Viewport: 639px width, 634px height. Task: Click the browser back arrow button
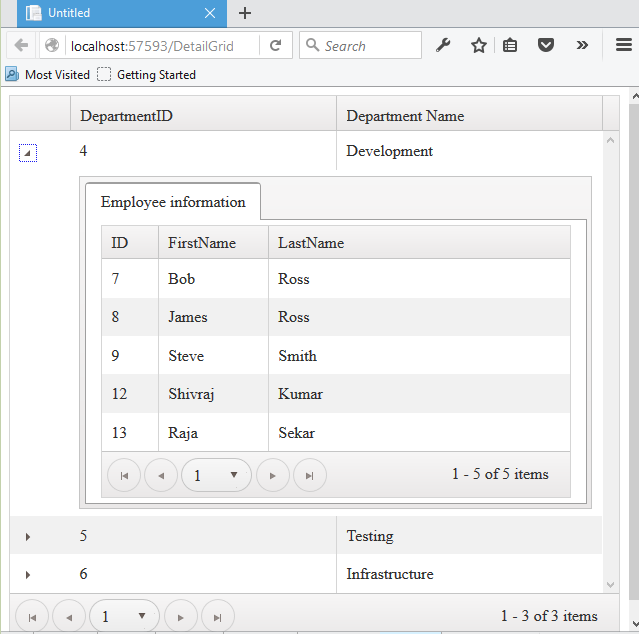point(21,46)
